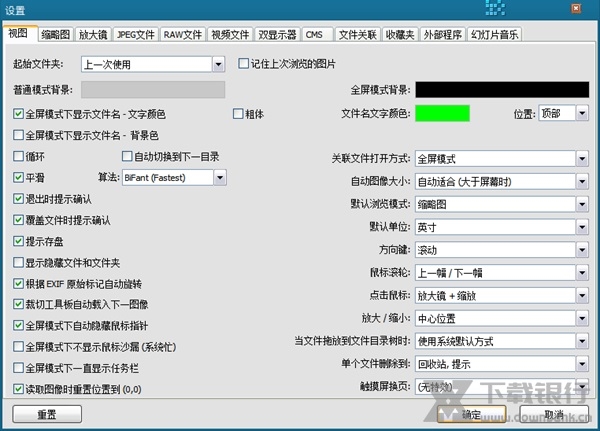Toggle the 粗体 checkbox
Viewport: 600px width, 431px height.
click(x=238, y=114)
